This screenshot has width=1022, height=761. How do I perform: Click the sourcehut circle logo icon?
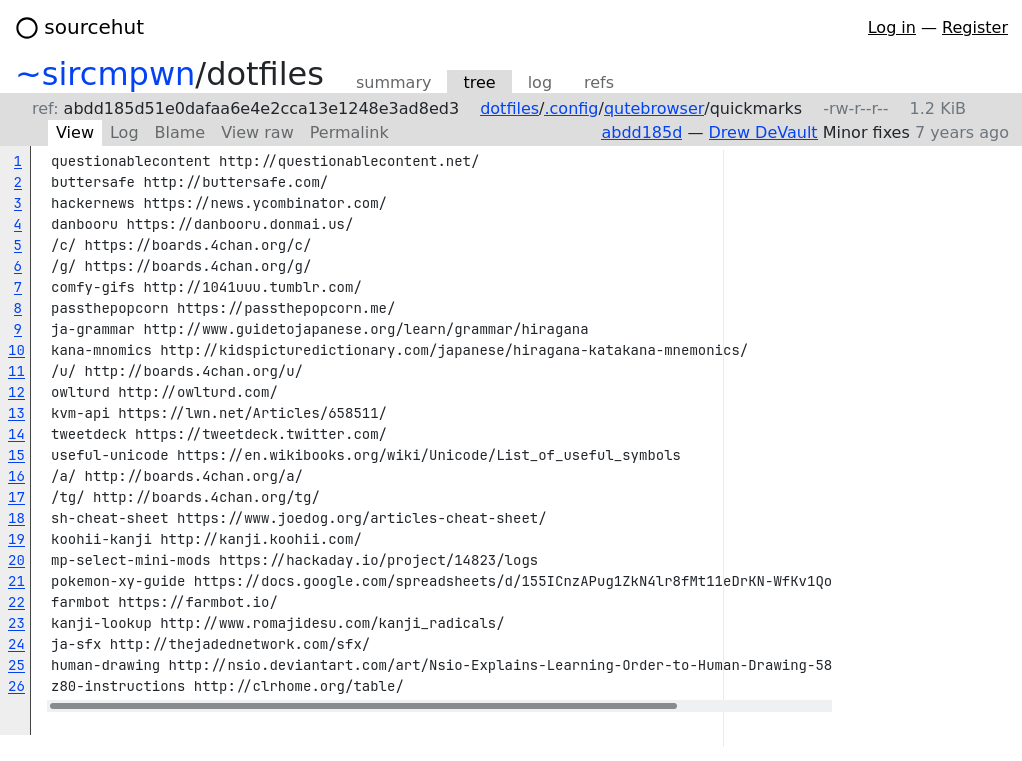pos(27,28)
